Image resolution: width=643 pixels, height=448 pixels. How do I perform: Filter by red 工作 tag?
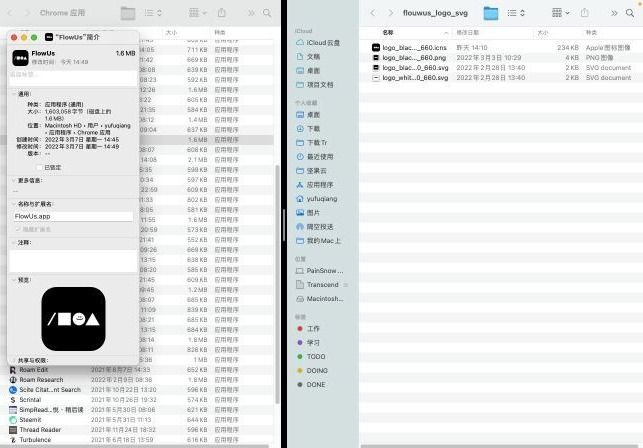pyautogui.click(x=308, y=329)
